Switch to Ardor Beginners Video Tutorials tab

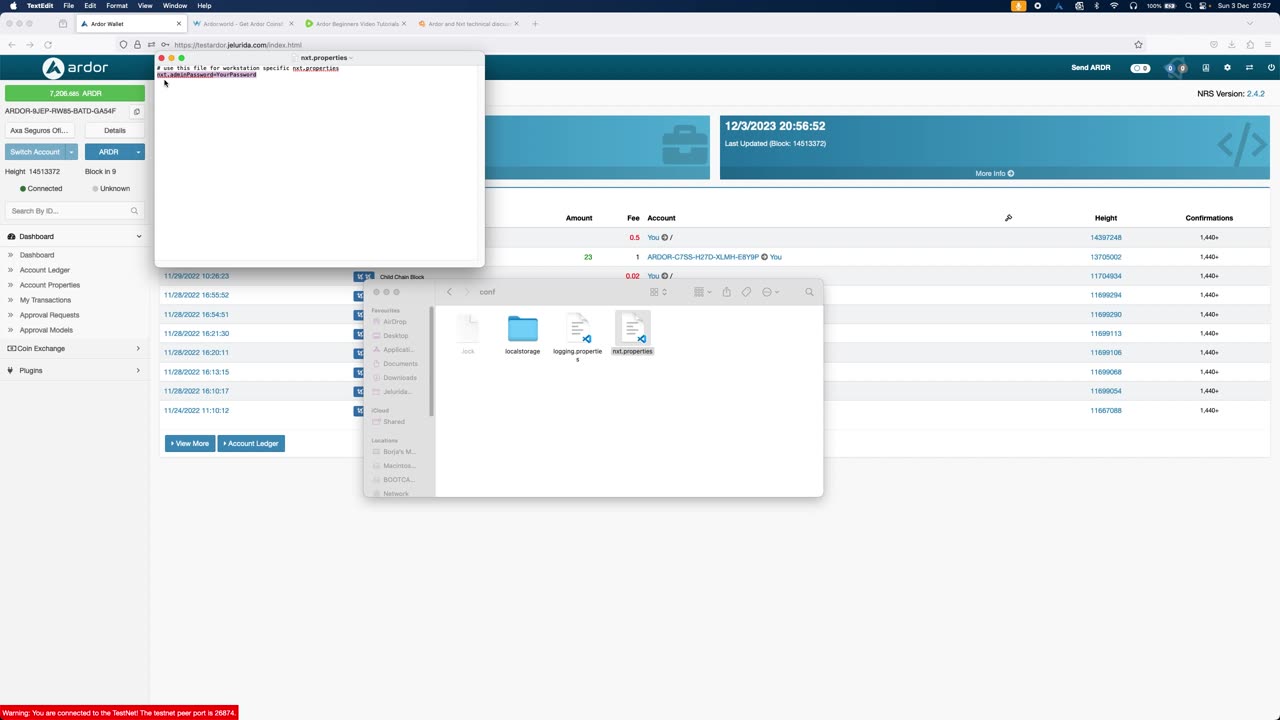coord(356,24)
